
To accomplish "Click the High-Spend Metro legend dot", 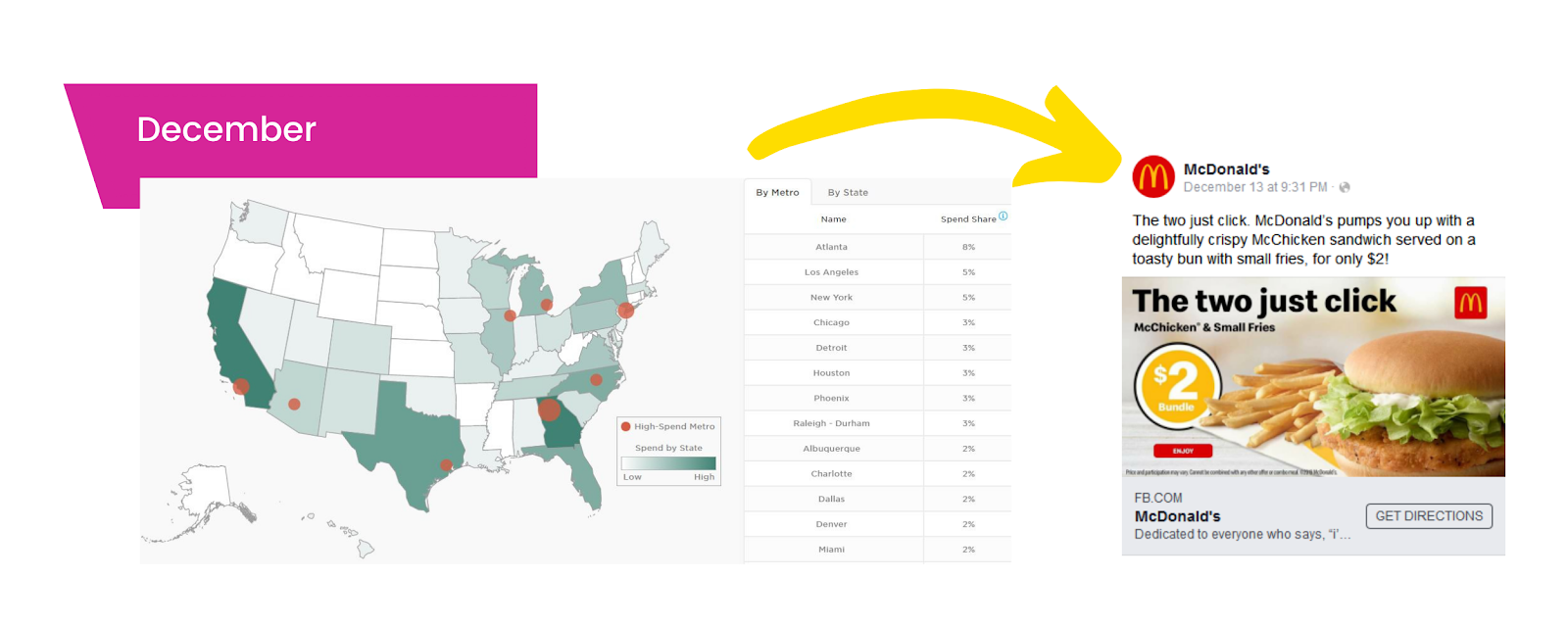I will point(626,426).
